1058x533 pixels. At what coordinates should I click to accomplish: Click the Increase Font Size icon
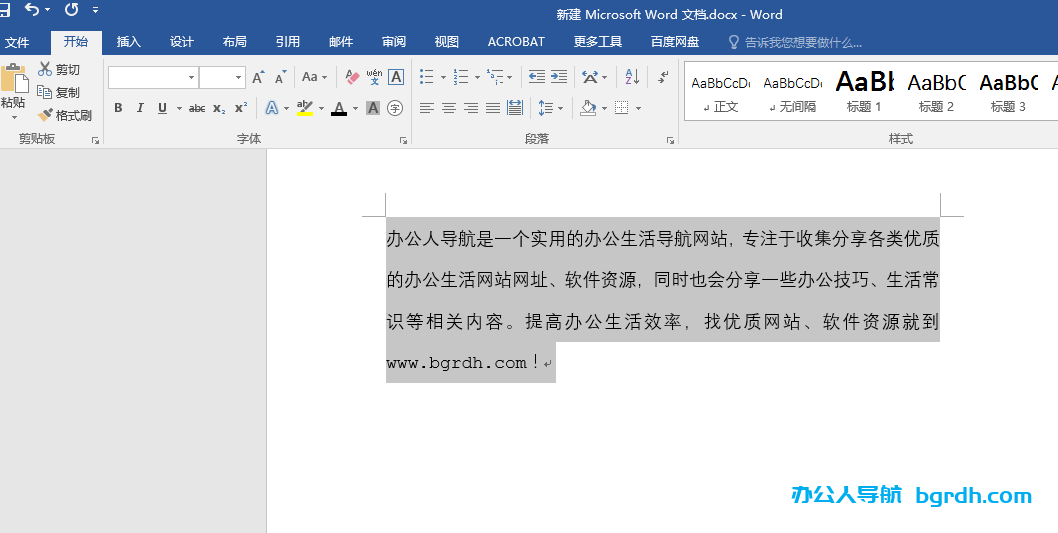coord(258,77)
